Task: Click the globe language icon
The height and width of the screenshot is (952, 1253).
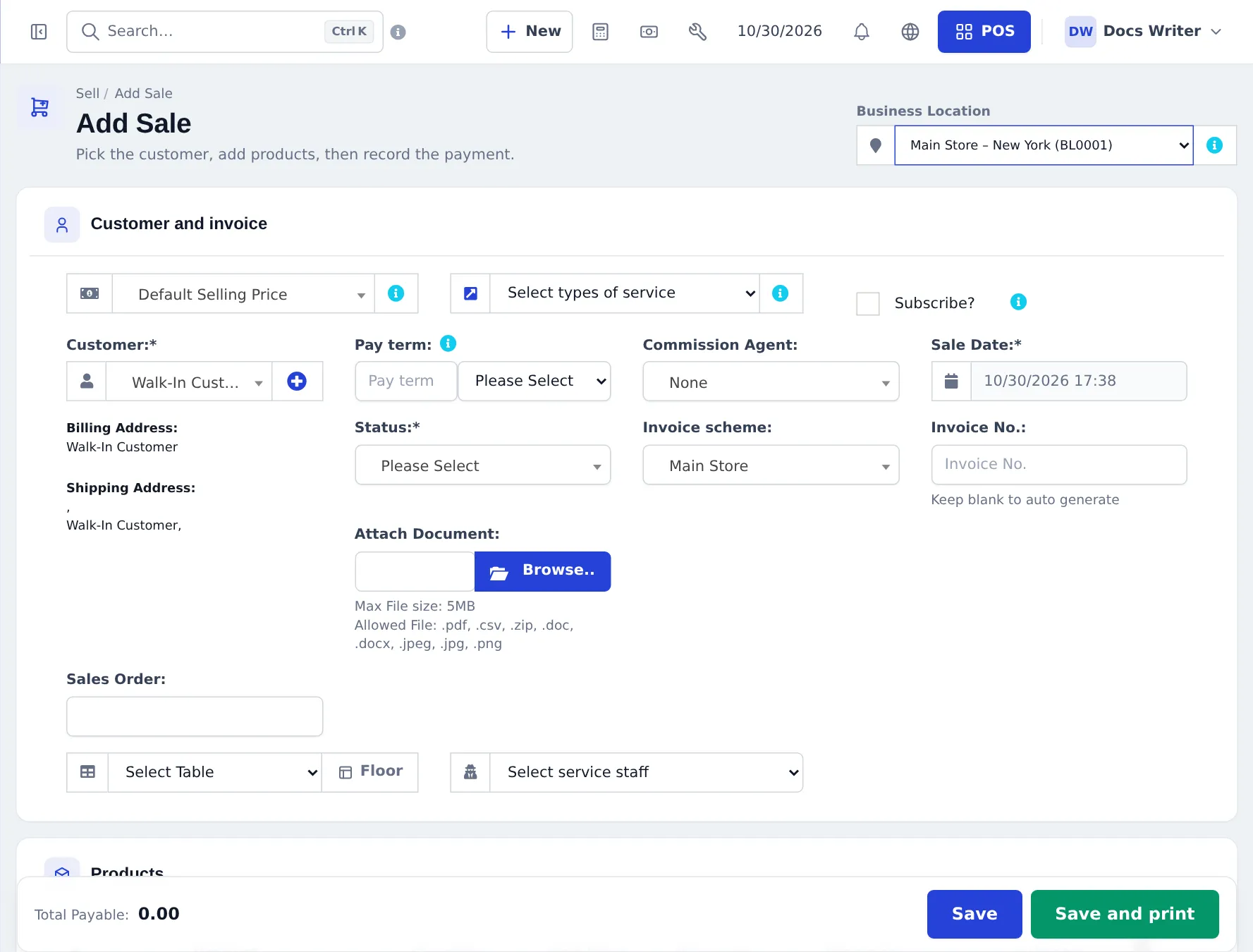Action: click(x=910, y=32)
